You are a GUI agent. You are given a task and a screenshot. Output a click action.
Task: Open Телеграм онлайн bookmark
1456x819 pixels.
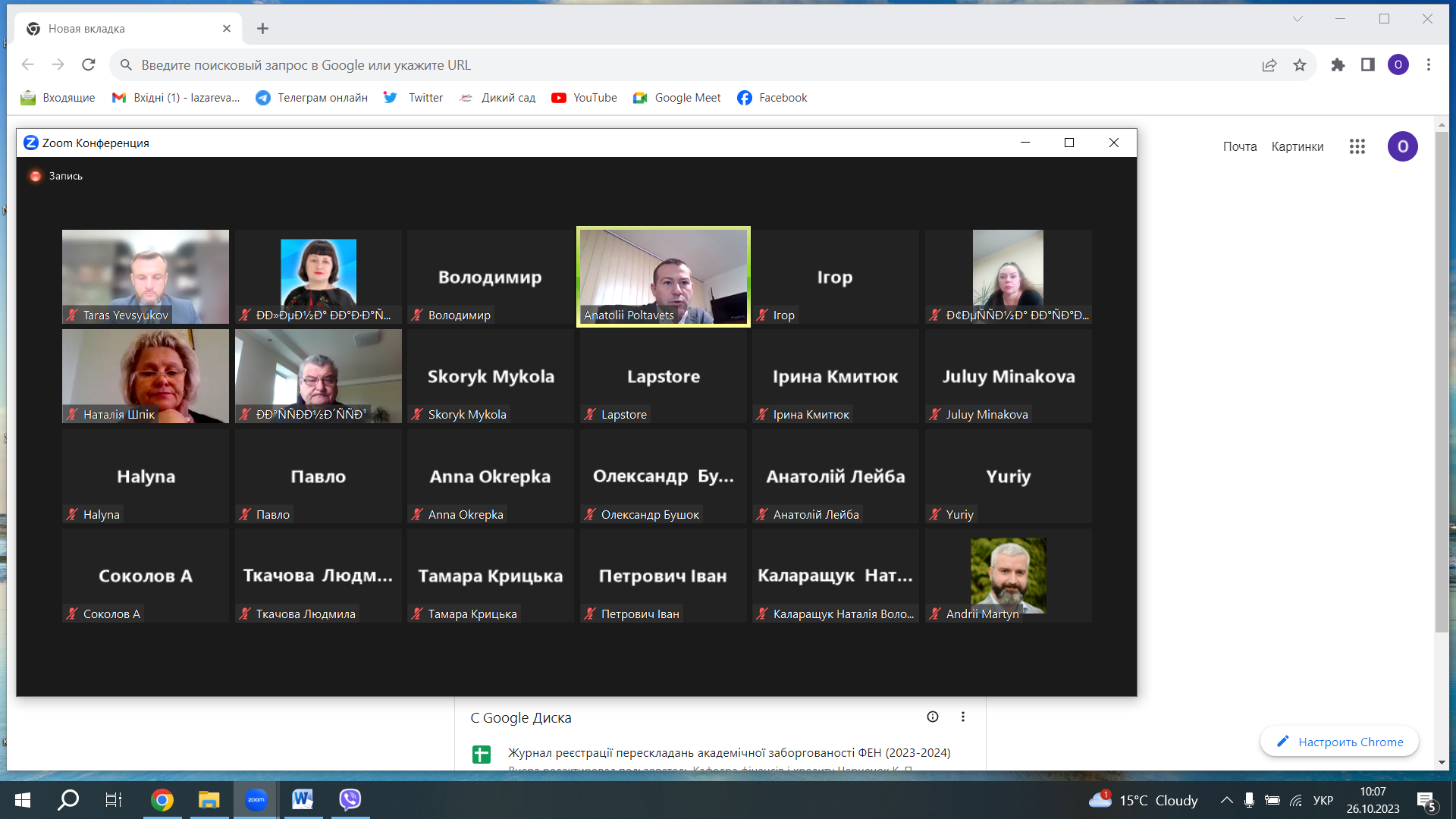click(x=312, y=98)
